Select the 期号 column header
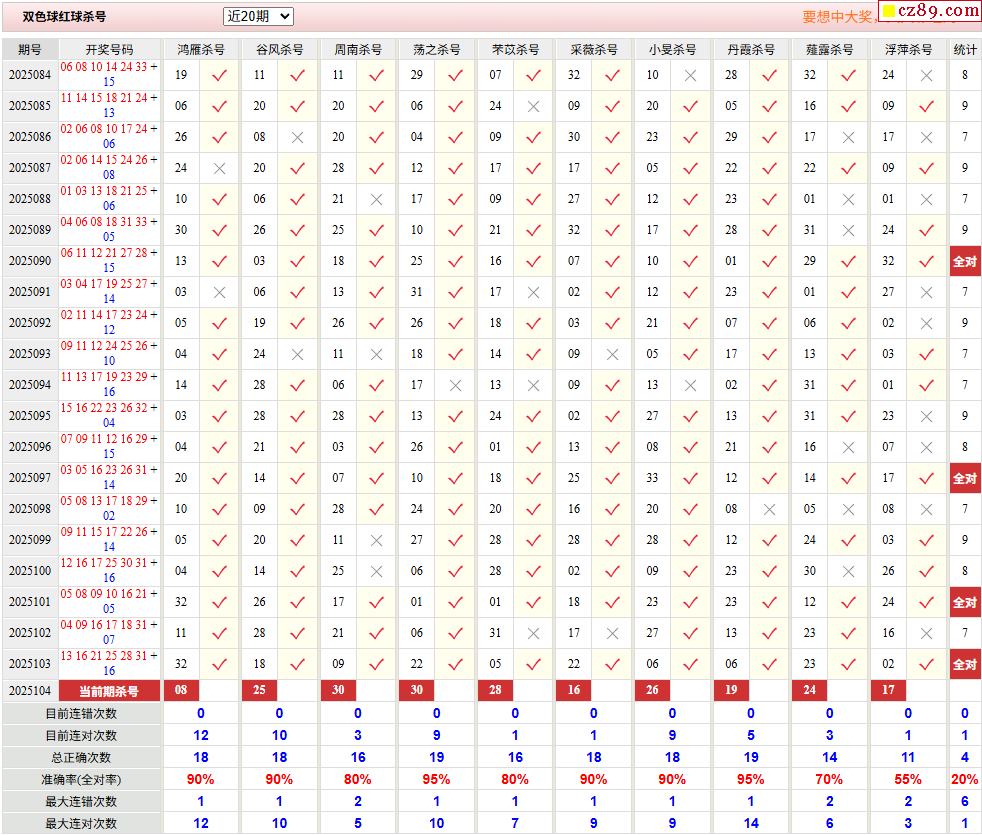982x835 pixels. point(30,49)
